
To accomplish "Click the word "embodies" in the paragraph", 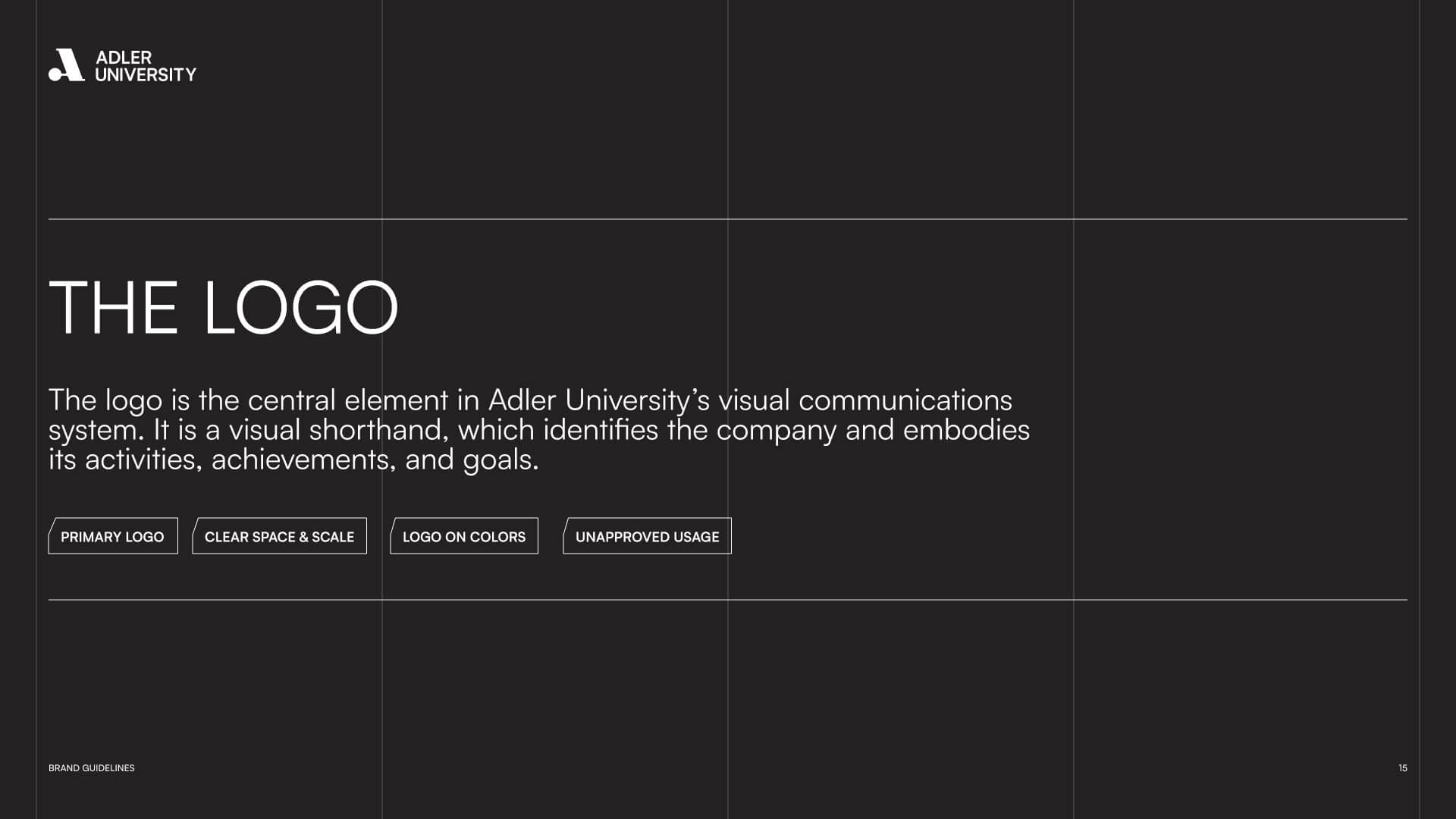I will 966,430.
